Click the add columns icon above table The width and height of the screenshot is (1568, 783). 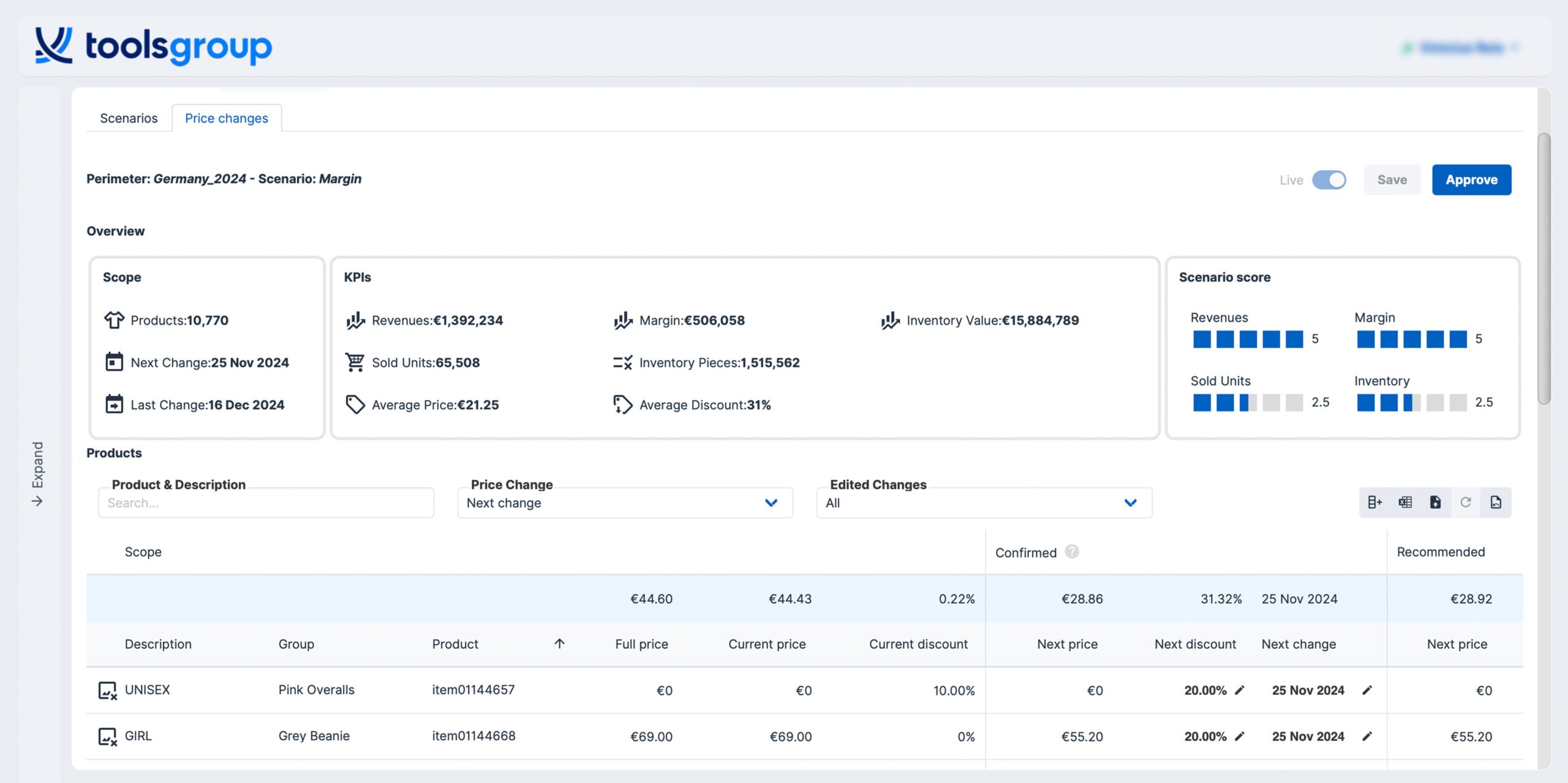(1374, 502)
